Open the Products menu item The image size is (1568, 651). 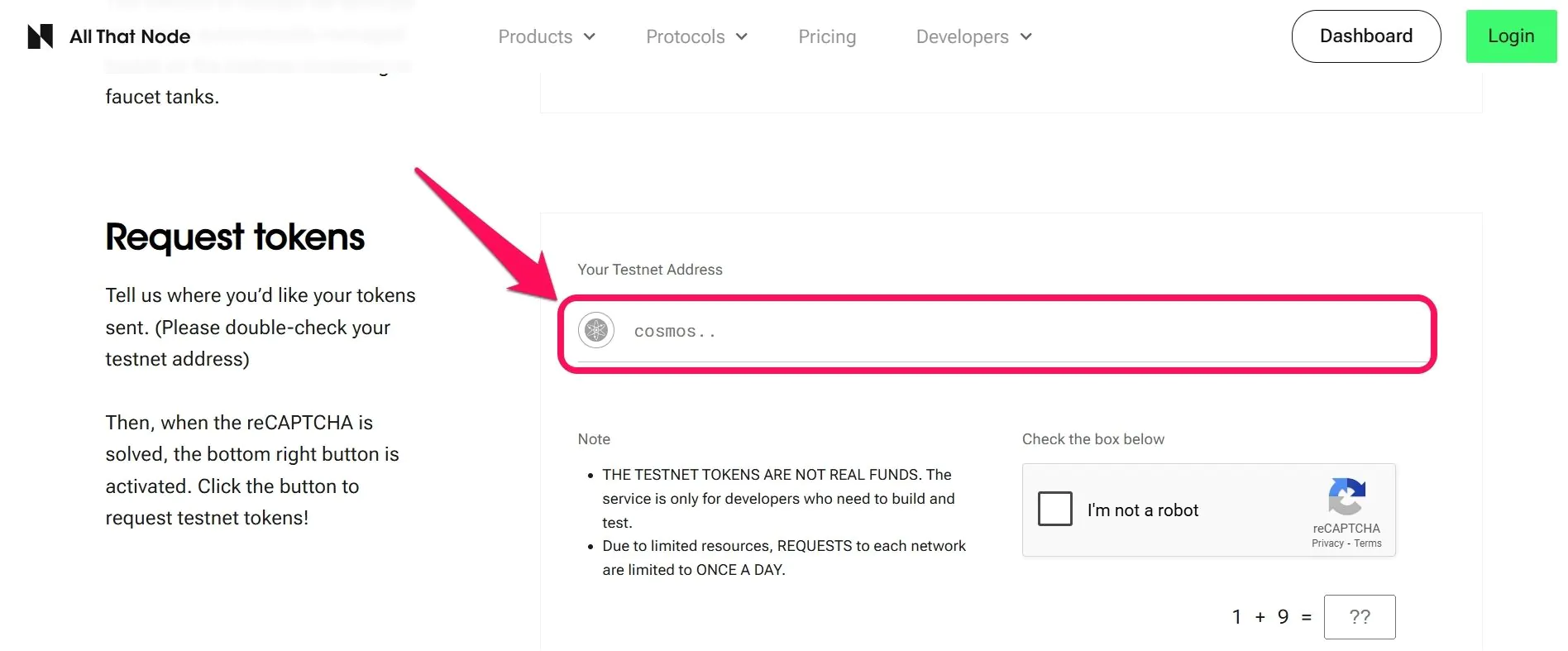[535, 36]
